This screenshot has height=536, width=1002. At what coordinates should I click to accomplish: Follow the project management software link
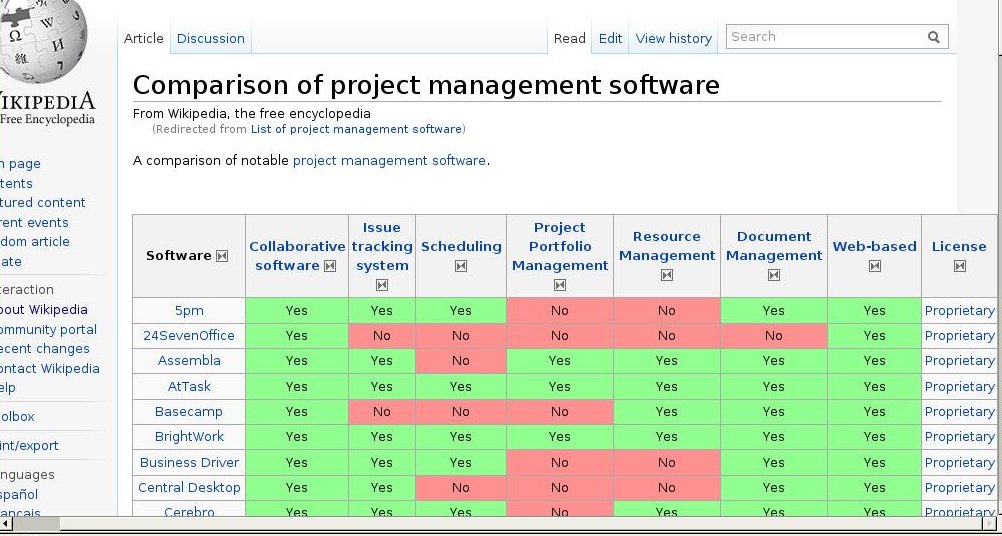click(x=389, y=160)
